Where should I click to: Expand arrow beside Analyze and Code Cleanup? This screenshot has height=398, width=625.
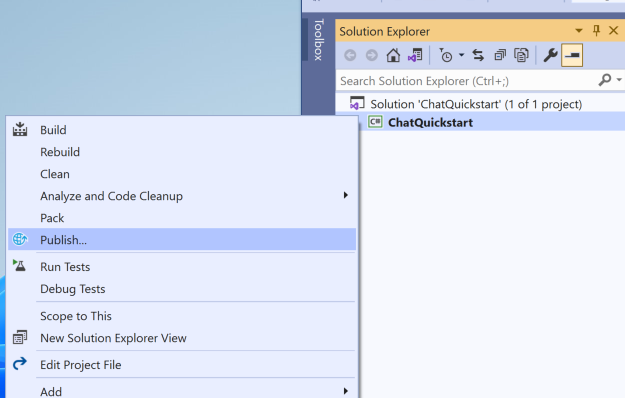(x=346, y=195)
